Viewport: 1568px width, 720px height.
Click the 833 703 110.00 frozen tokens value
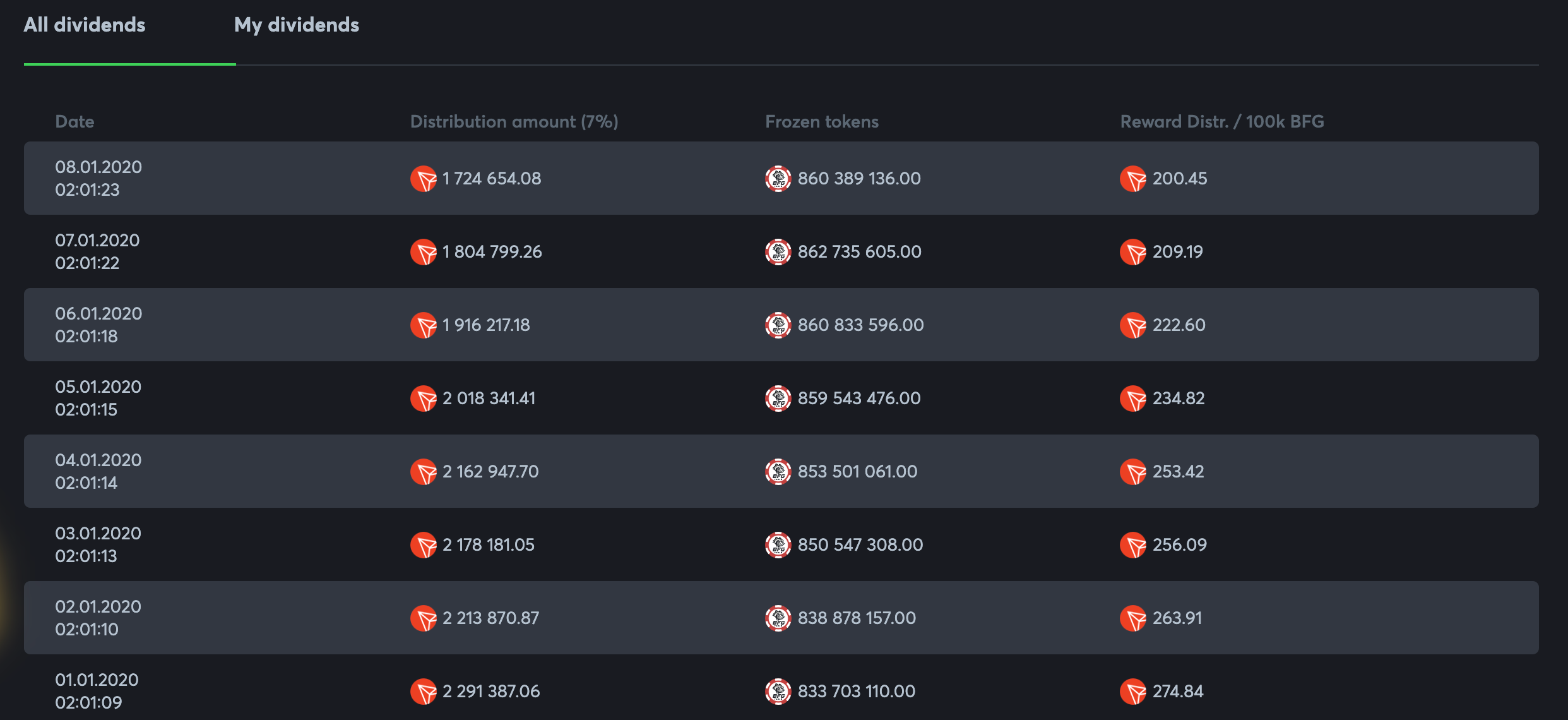pos(857,691)
